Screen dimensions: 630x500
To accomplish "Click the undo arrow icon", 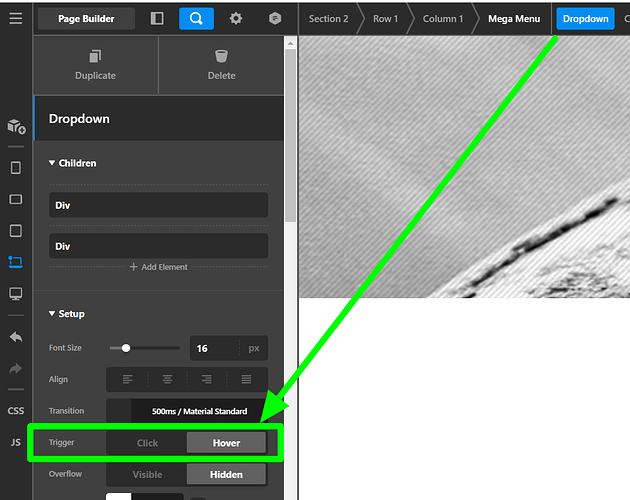I will click(x=15, y=338).
